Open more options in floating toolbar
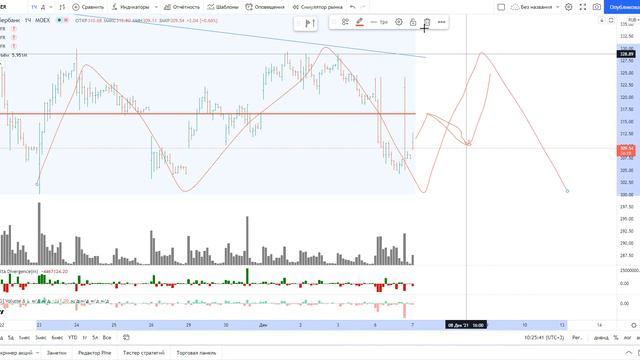Image resolution: width=640 pixels, height=360 pixels. coord(442,22)
